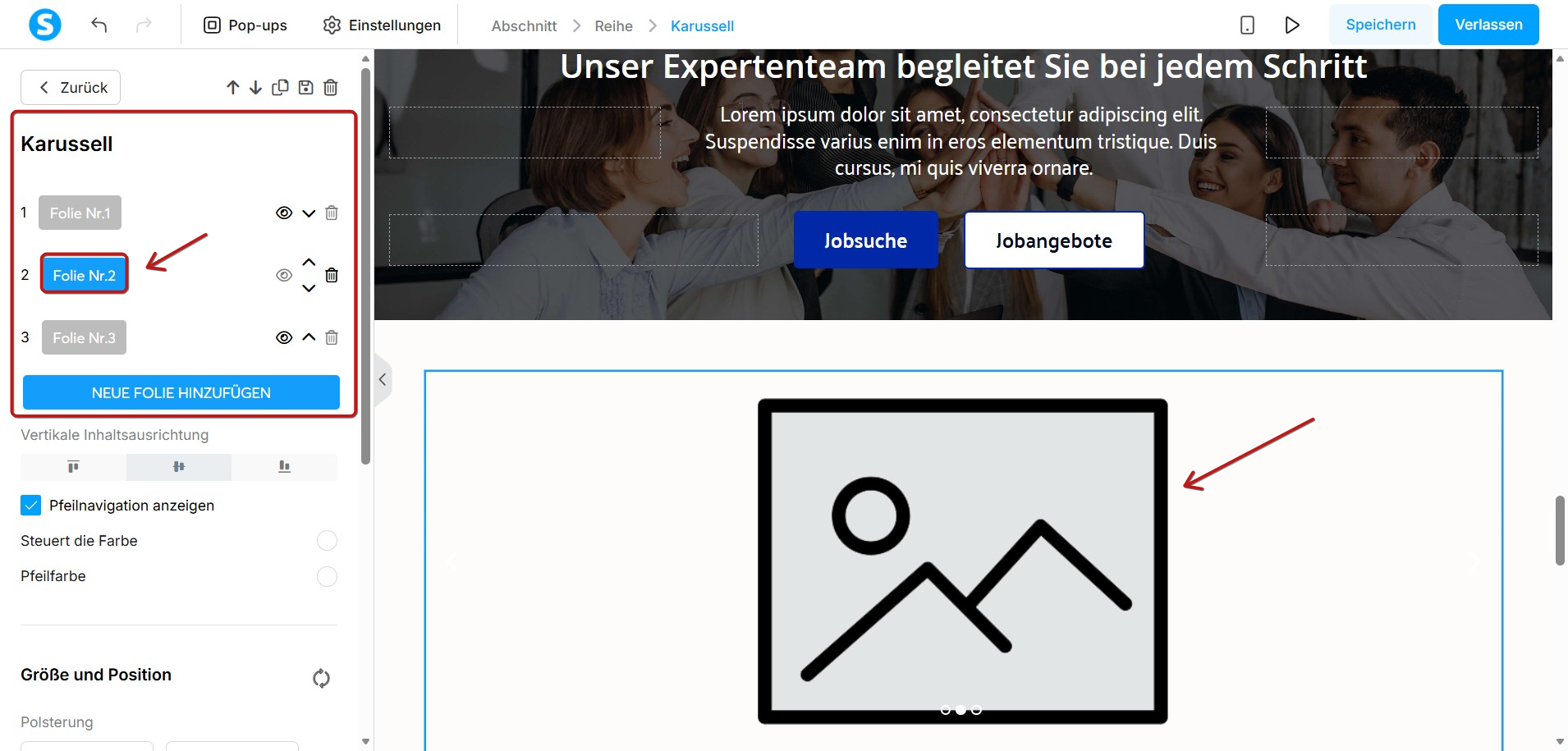The image size is (1568, 751).
Task: Select the Expertenteam heading text
Action: [963, 66]
